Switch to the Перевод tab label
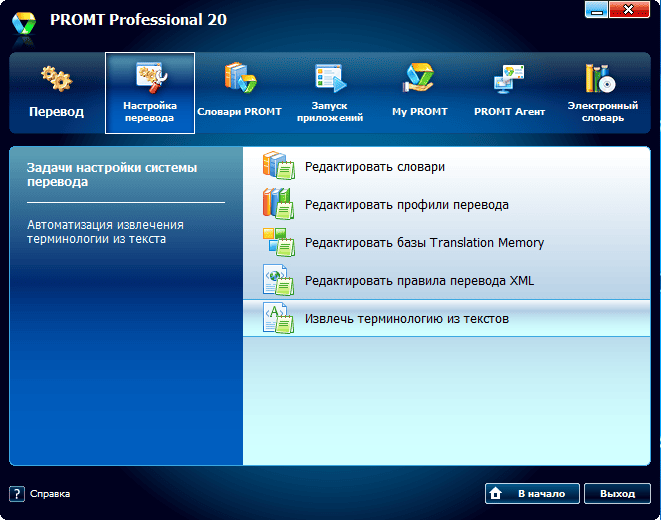This screenshot has width=661, height=520. (56, 112)
